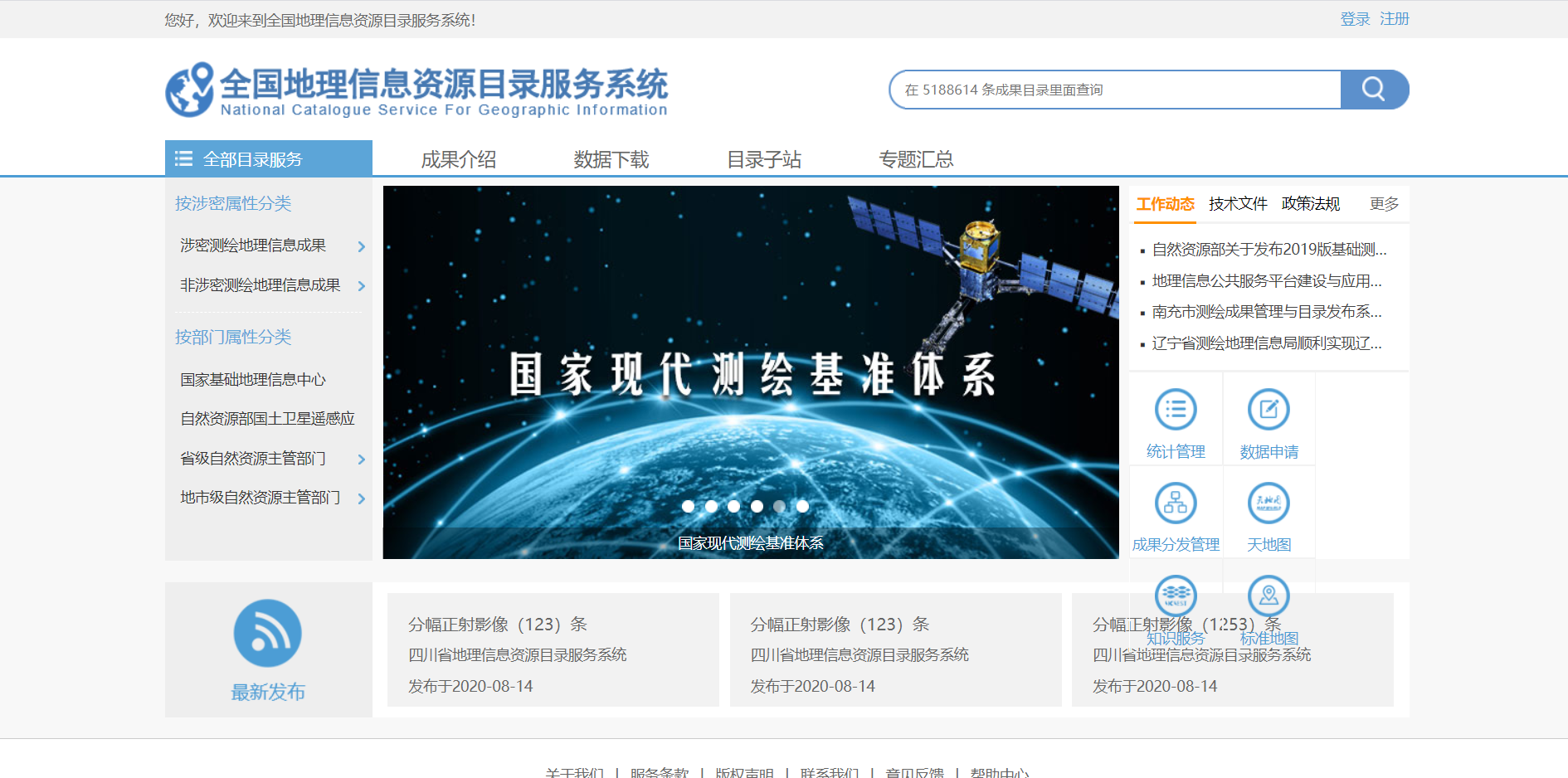The image size is (1568, 778).
Task: Open the 天地图 icon
Action: coord(1269,503)
